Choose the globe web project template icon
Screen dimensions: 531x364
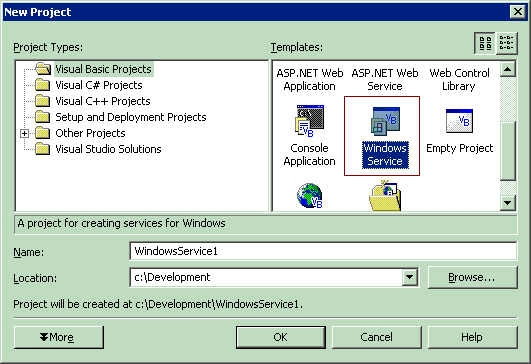click(x=310, y=196)
